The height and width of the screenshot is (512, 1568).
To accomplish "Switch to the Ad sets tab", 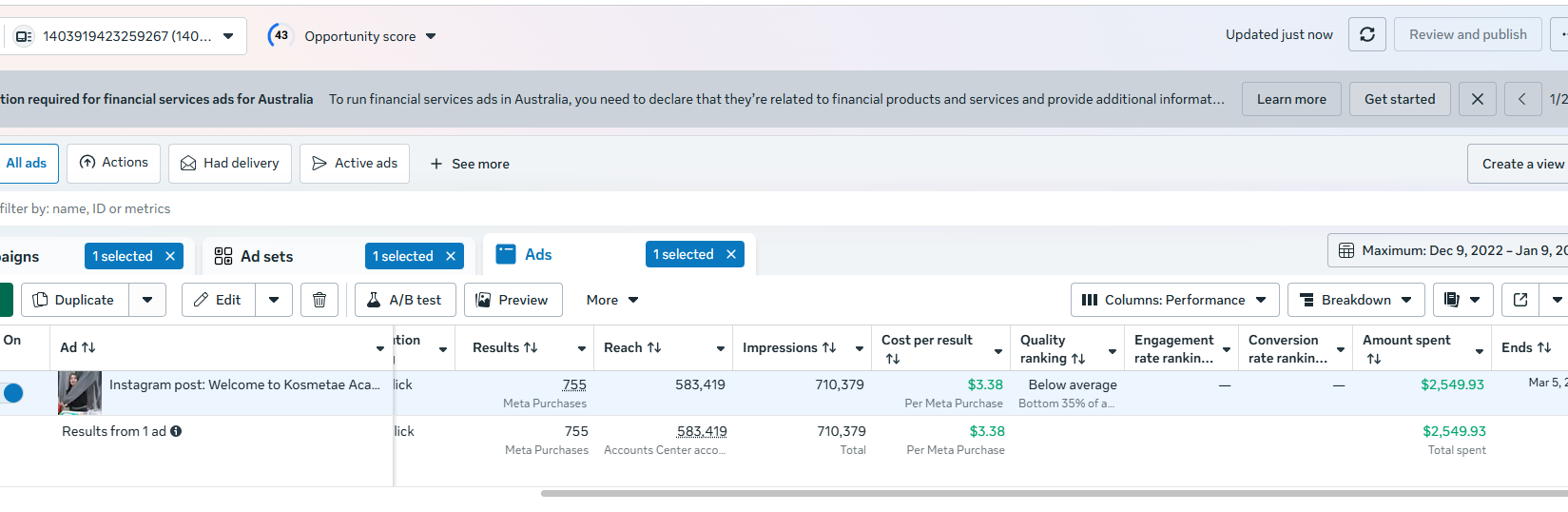I will pos(266,256).
